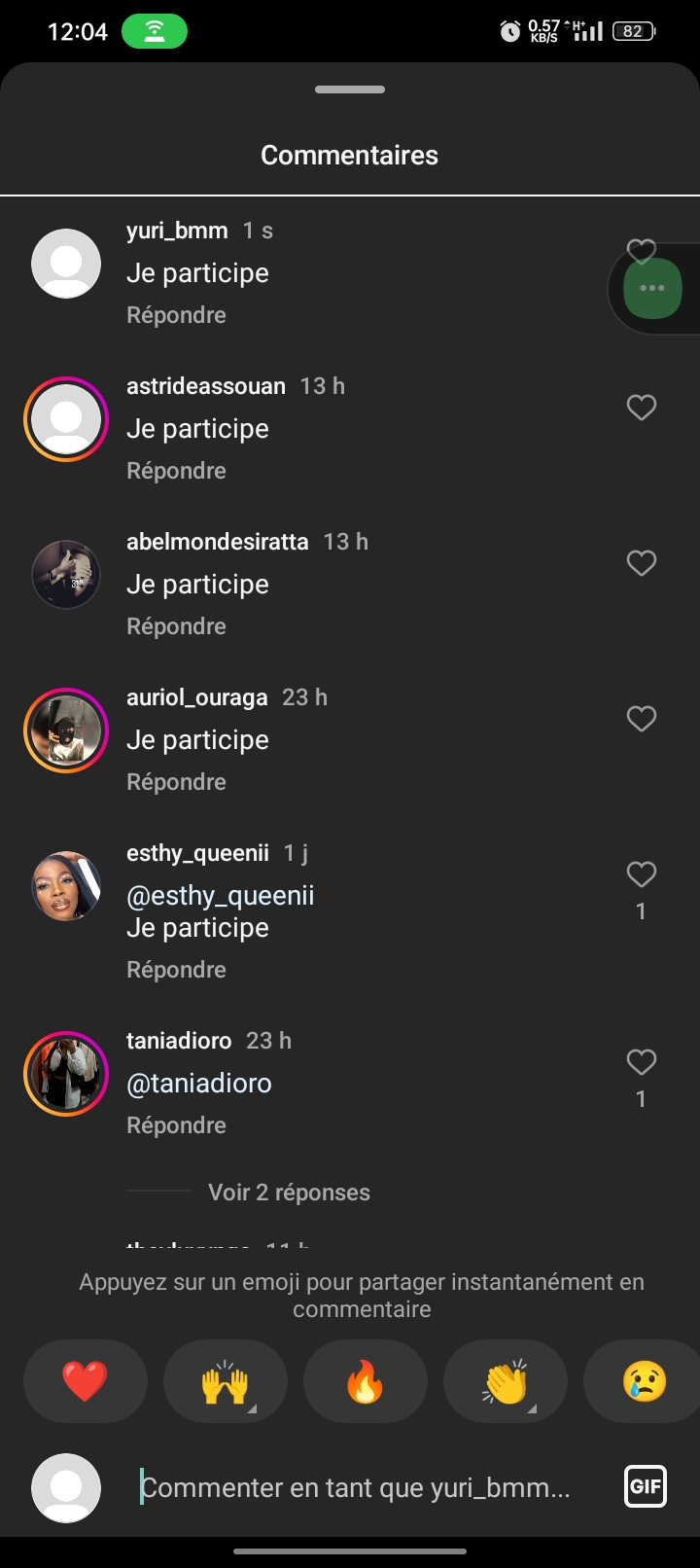Open the @esthy_queenii mention link
Viewport: 700px width, 1568px height.
tap(221, 895)
